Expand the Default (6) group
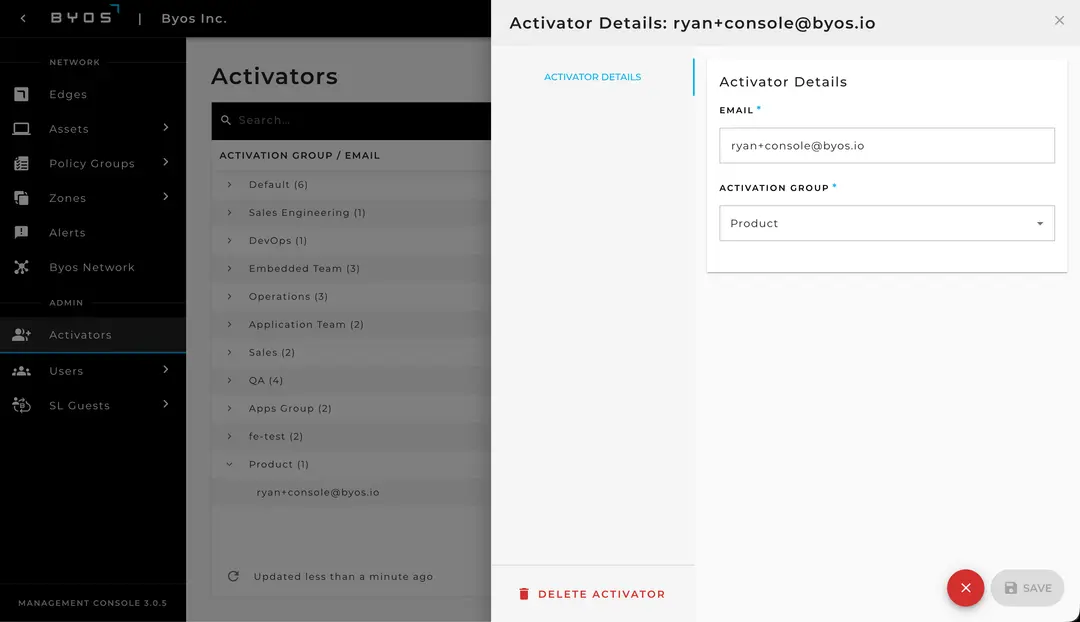The width and height of the screenshot is (1080, 622). point(229,185)
